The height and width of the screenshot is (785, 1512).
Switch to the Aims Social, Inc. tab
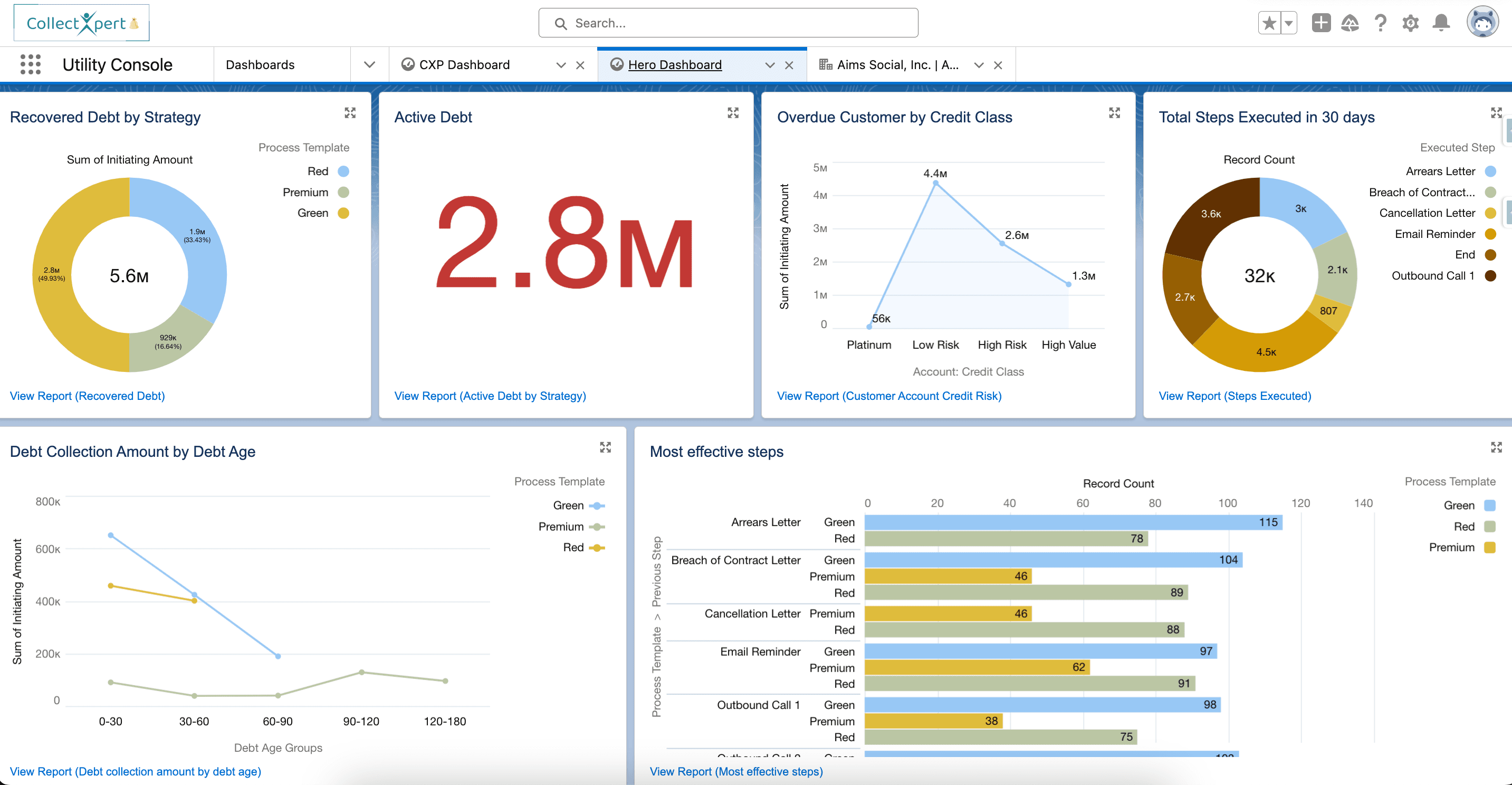click(x=898, y=64)
